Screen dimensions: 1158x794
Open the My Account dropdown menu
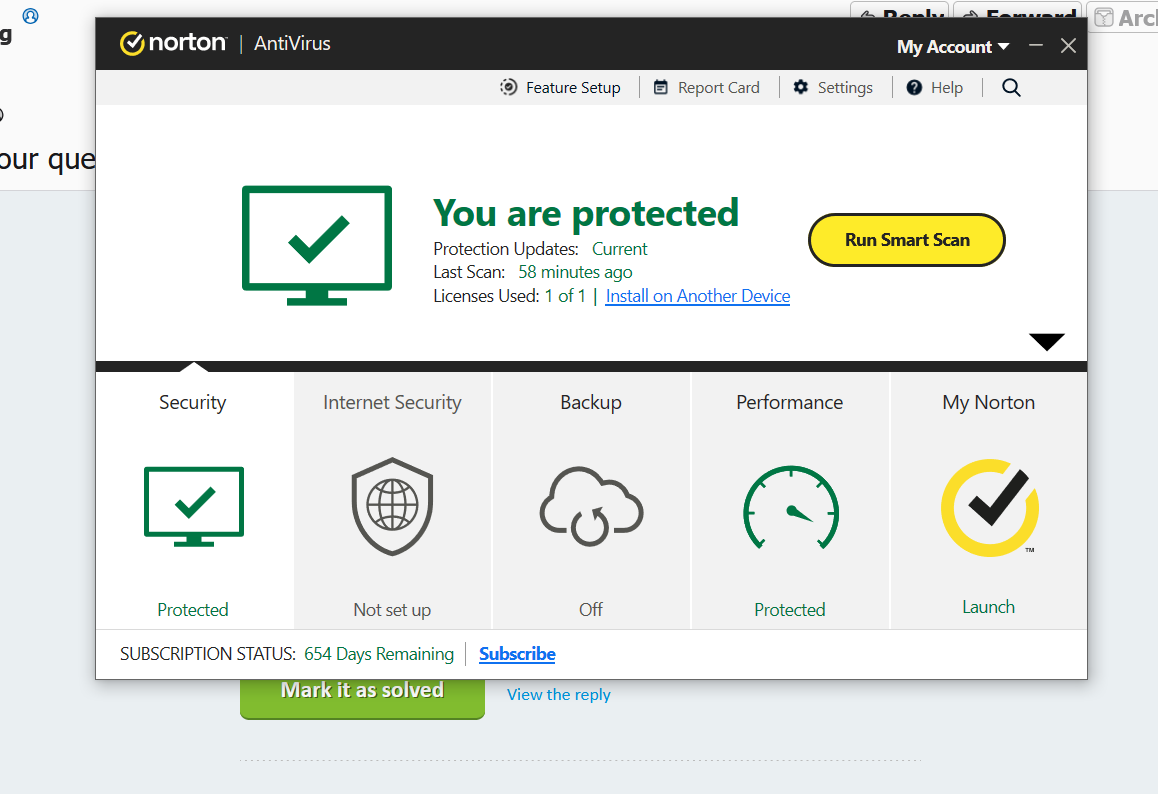(953, 47)
